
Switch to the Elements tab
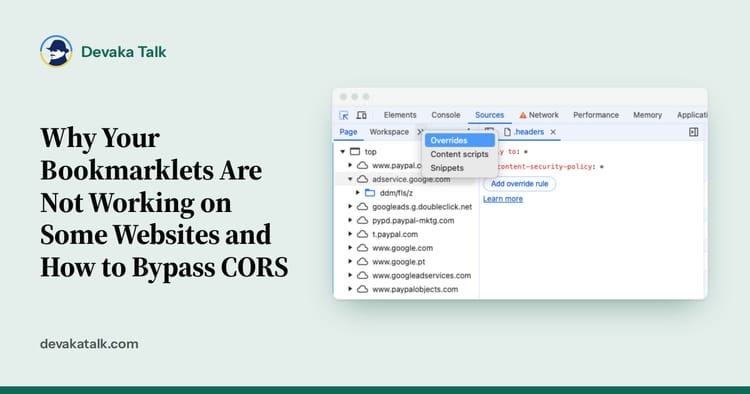[400, 115]
